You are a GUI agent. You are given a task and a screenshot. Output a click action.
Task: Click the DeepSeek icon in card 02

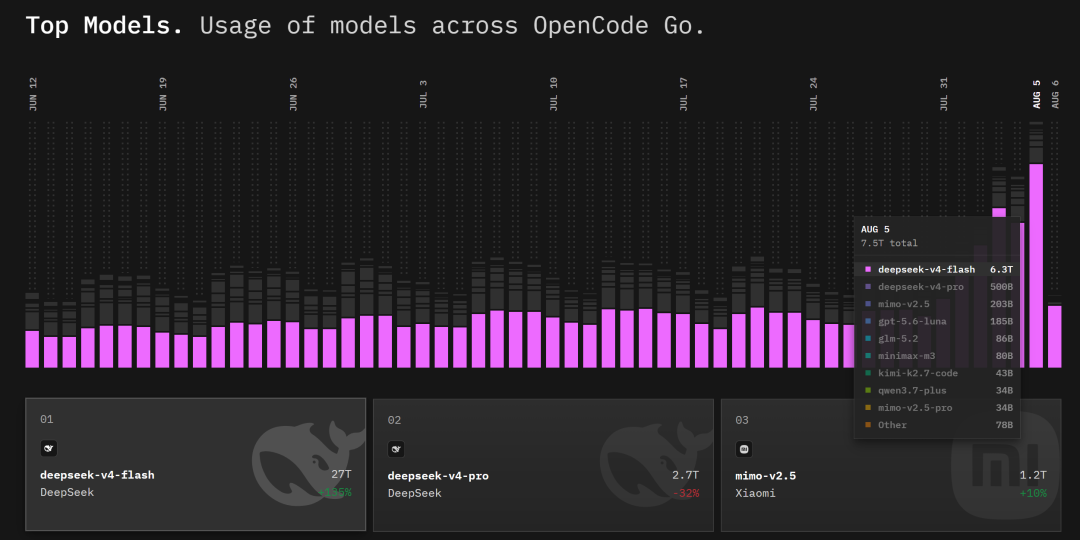tap(396, 450)
